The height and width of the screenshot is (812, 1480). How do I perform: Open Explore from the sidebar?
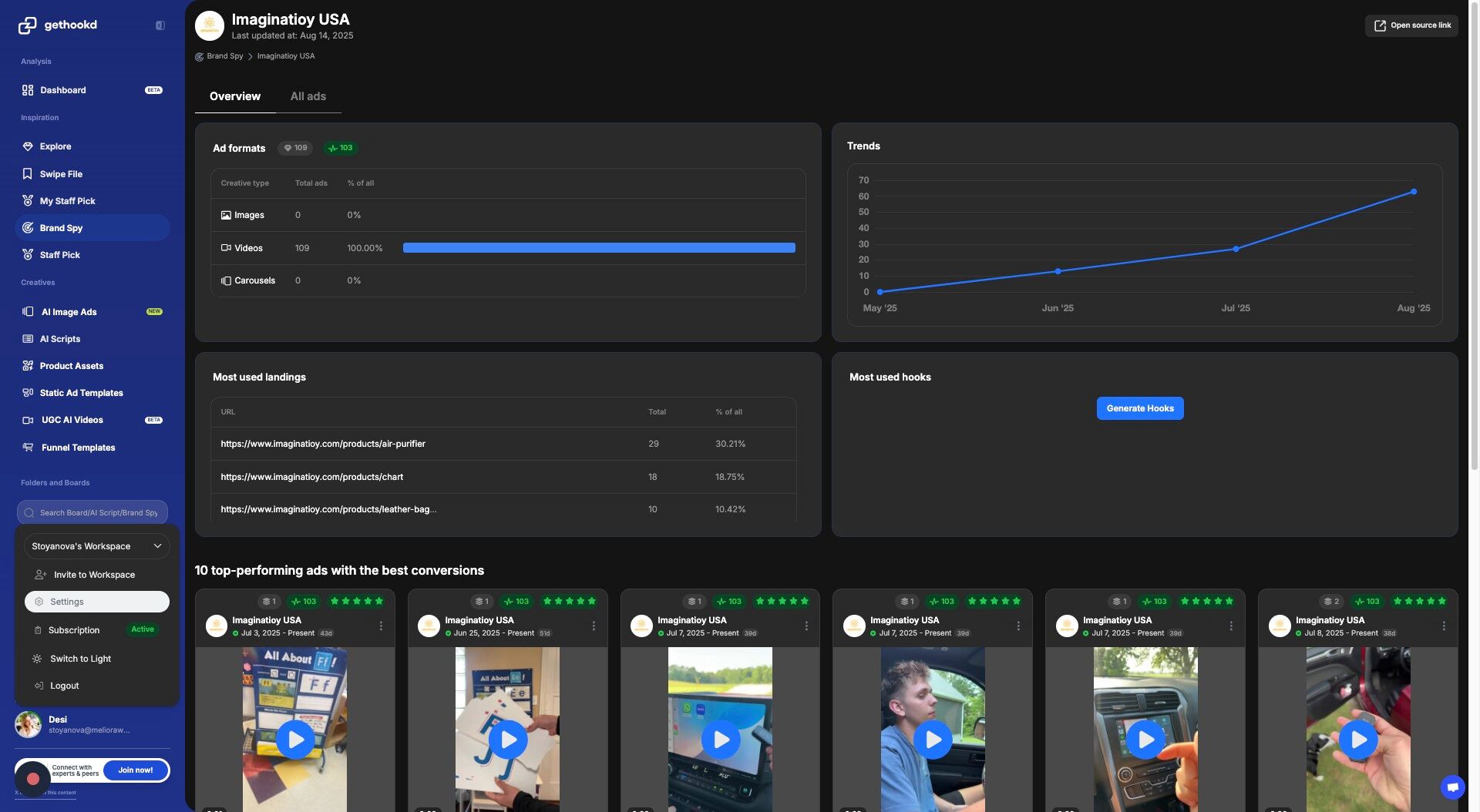click(x=92, y=146)
